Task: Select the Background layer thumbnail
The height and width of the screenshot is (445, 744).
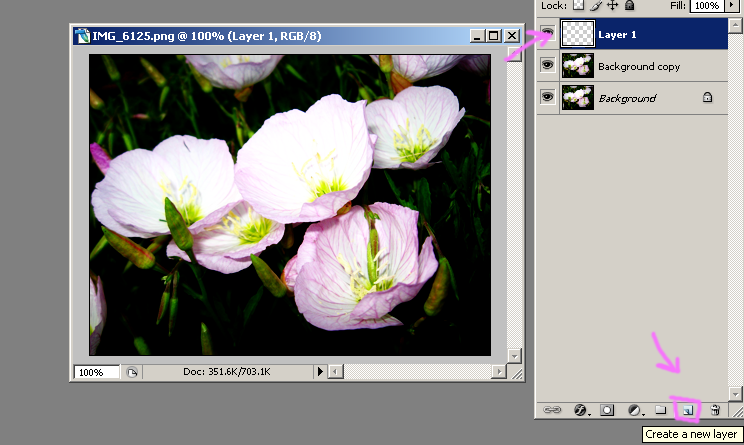Action: coord(577,97)
